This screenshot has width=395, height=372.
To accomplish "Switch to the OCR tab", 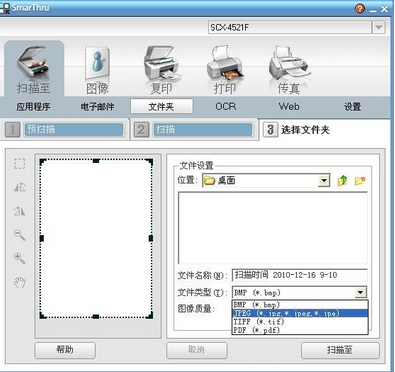I will [226, 107].
